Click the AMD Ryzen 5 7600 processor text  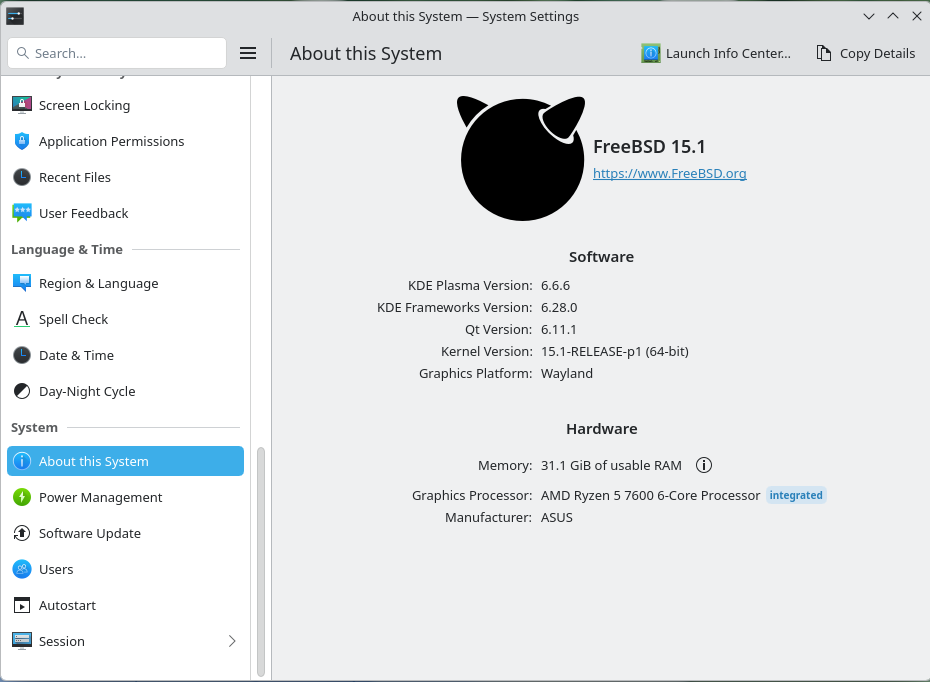(x=650, y=495)
